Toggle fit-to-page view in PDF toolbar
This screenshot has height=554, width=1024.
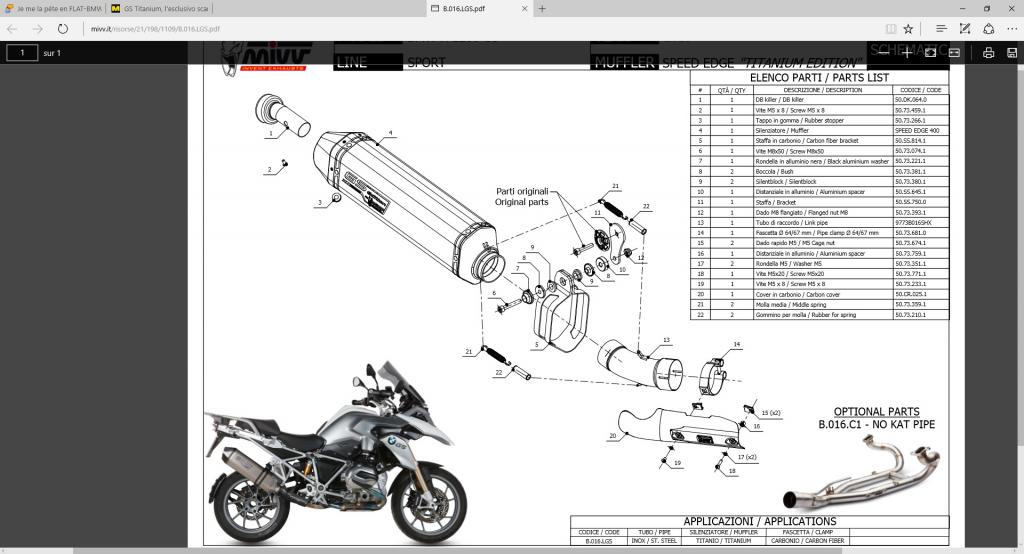[931, 52]
